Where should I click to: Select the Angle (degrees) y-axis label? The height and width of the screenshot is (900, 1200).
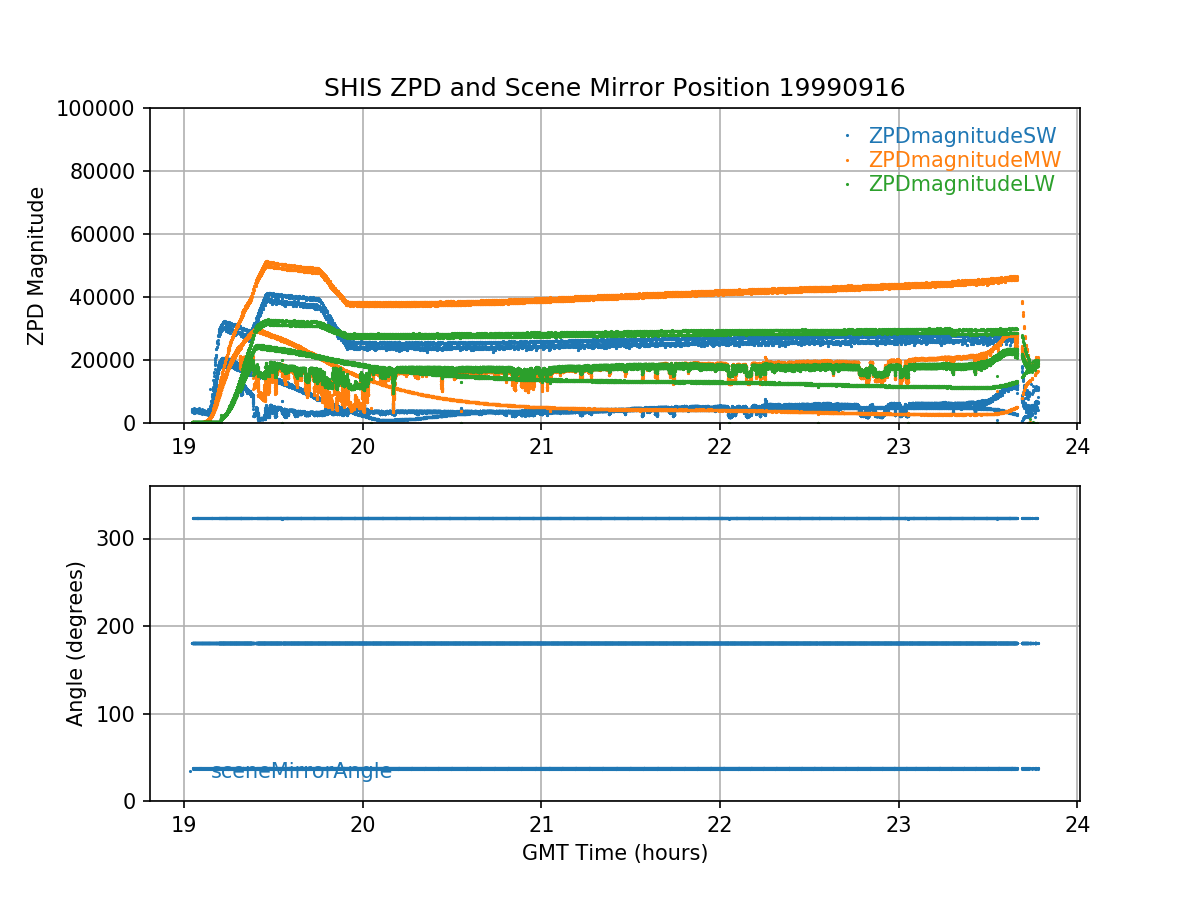(x=76, y=643)
